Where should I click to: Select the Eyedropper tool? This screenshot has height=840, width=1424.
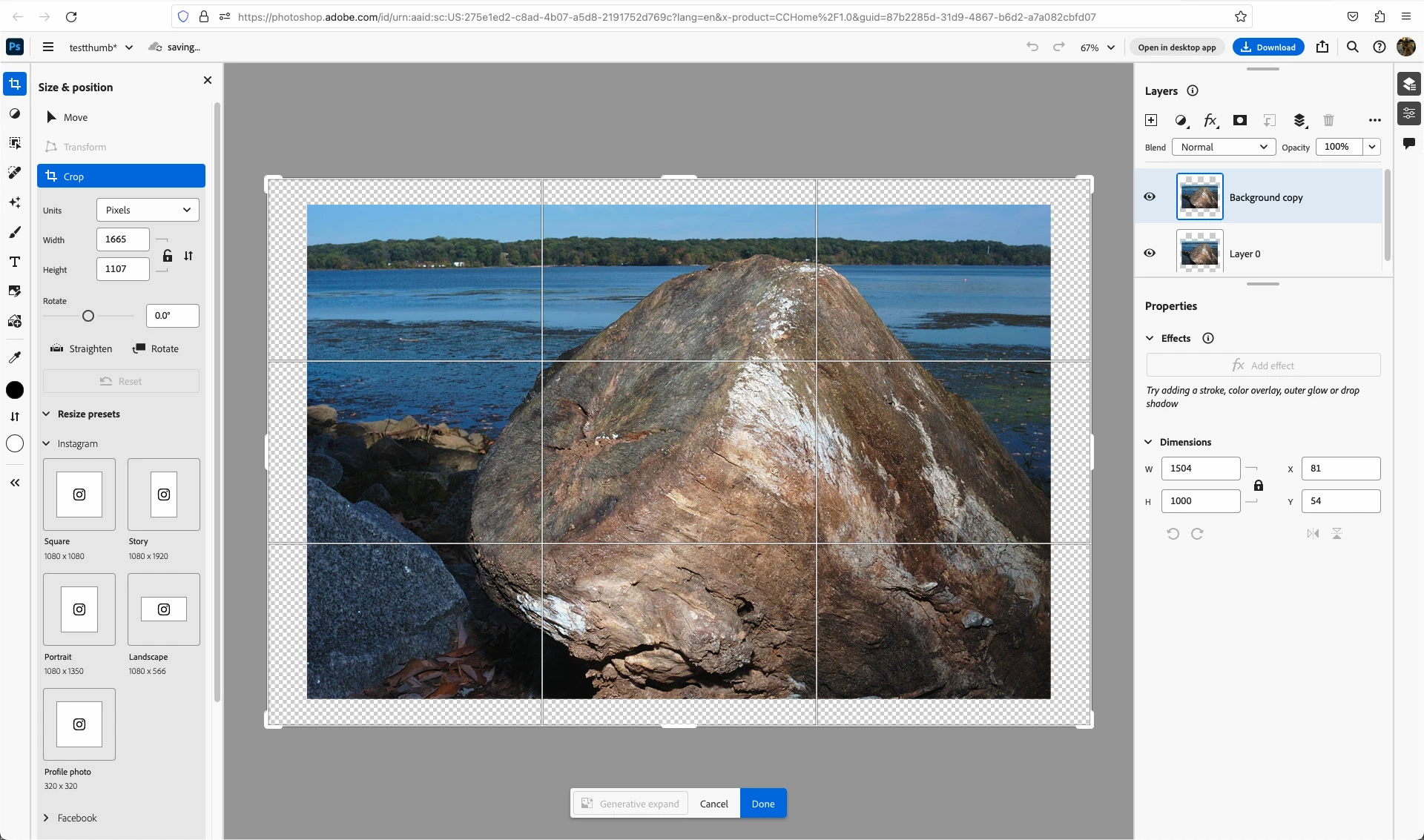[x=14, y=357]
